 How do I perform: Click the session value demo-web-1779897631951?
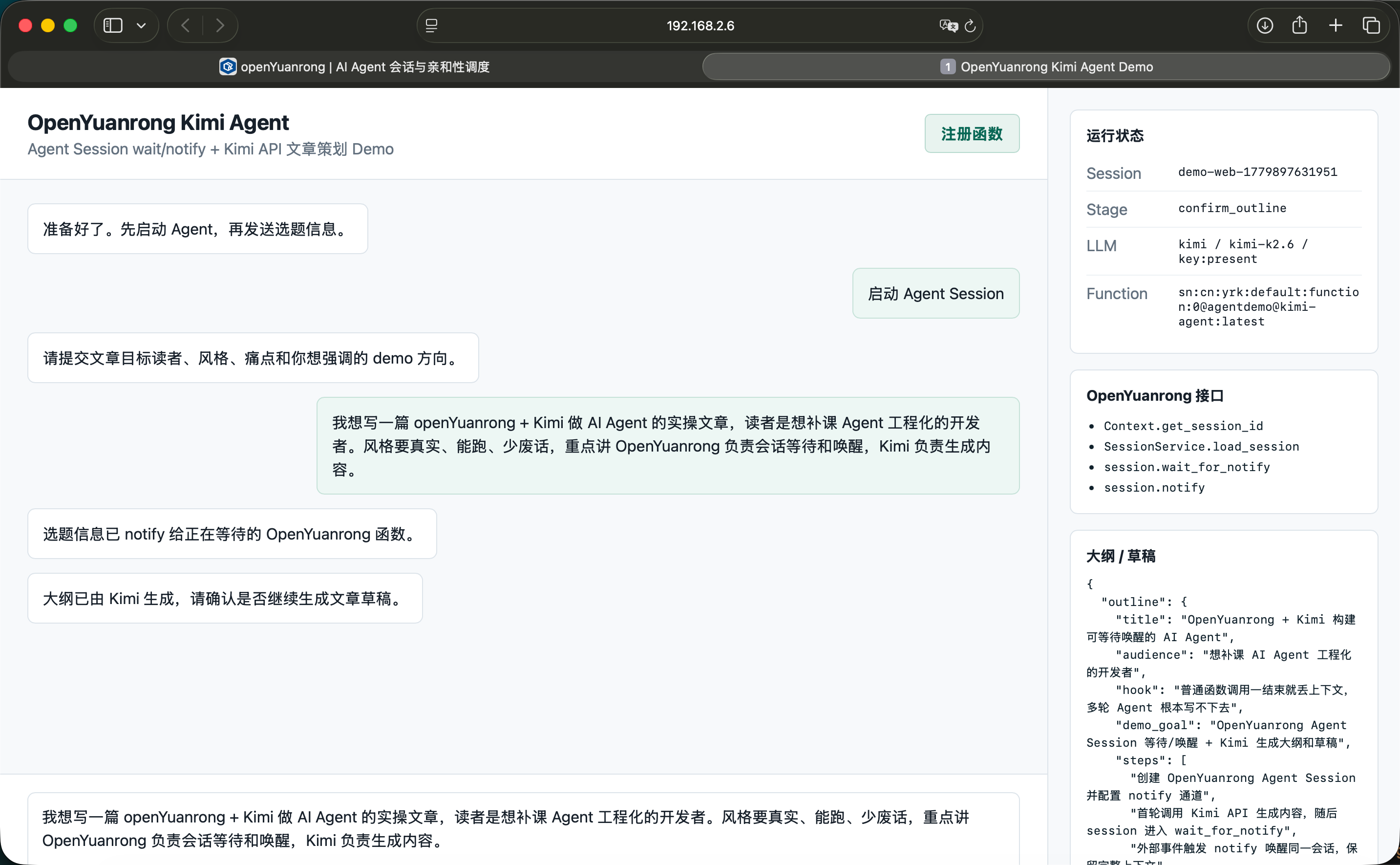pos(1258,172)
